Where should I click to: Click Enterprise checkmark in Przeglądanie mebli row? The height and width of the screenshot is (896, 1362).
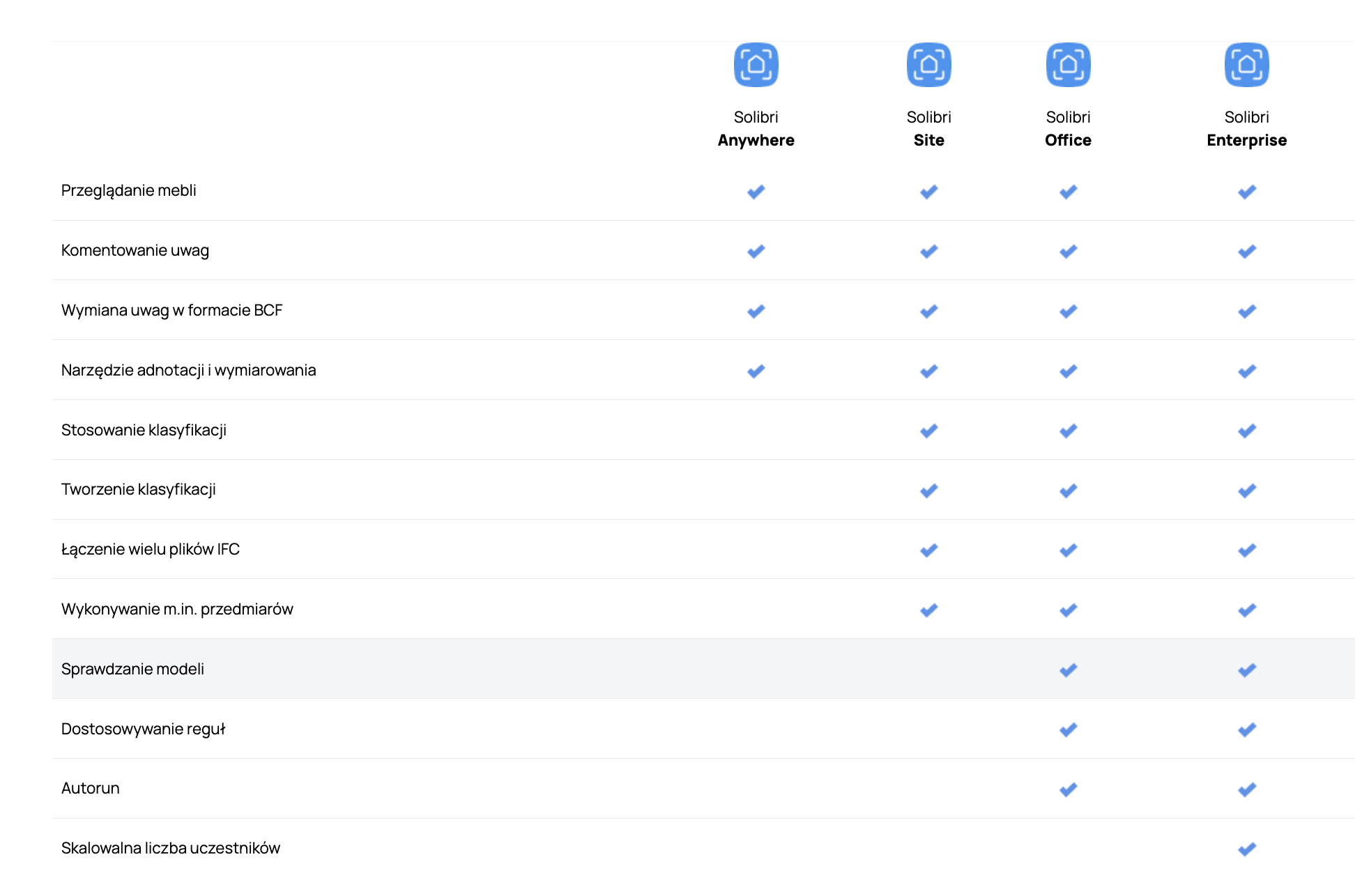pos(1246,192)
